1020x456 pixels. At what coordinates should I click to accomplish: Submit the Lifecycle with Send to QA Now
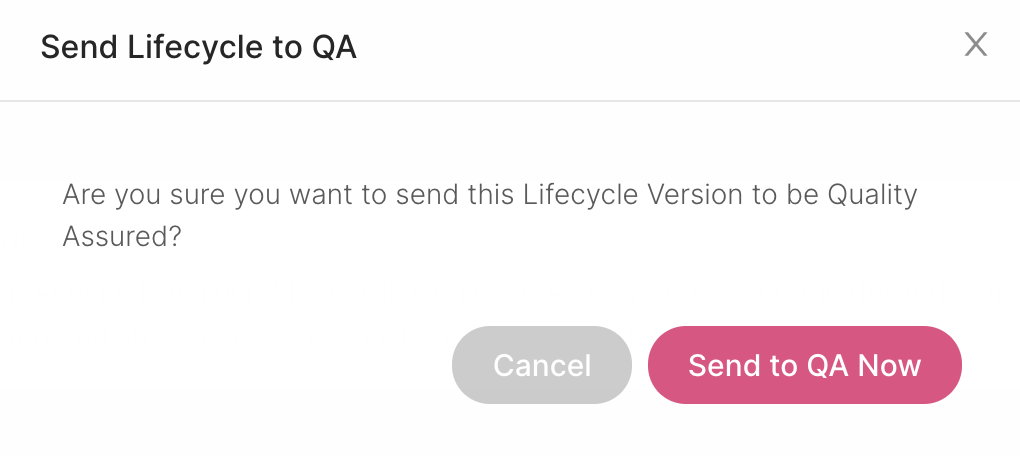(804, 365)
